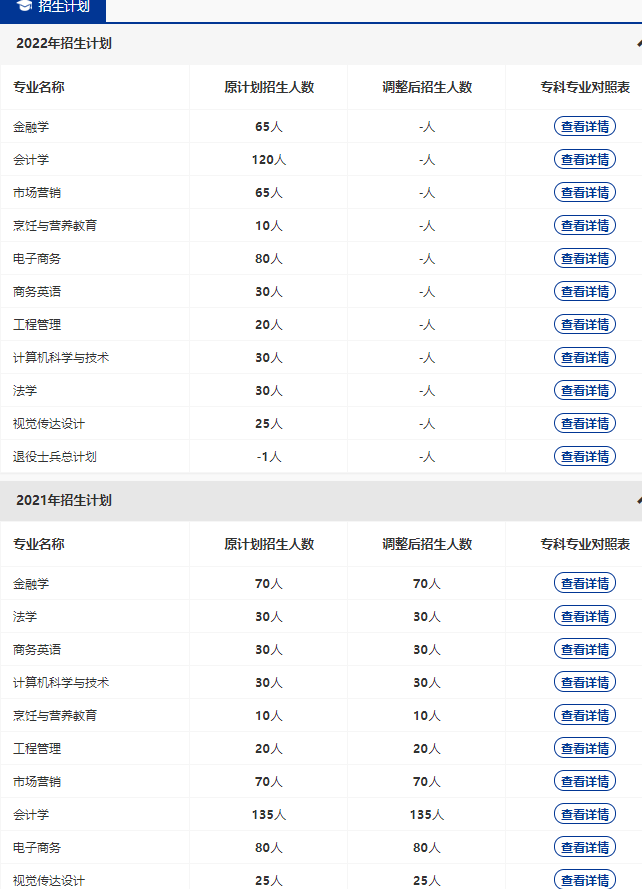Screen dimensions: 642x889
Task: View details for 退役士兵总计划
Action: tap(585, 456)
